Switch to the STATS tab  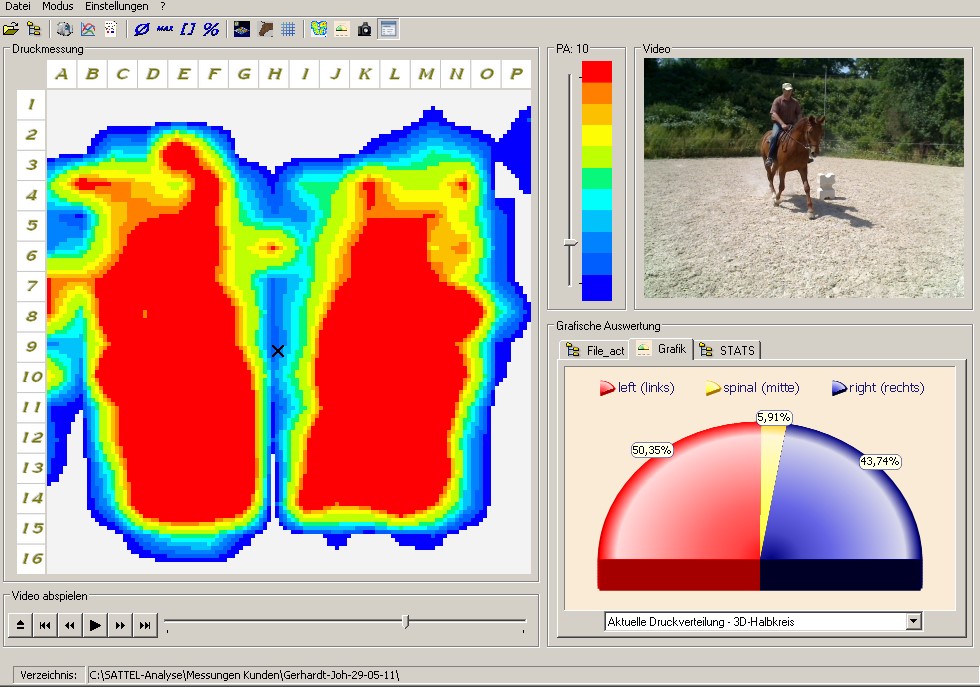(x=728, y=350)
